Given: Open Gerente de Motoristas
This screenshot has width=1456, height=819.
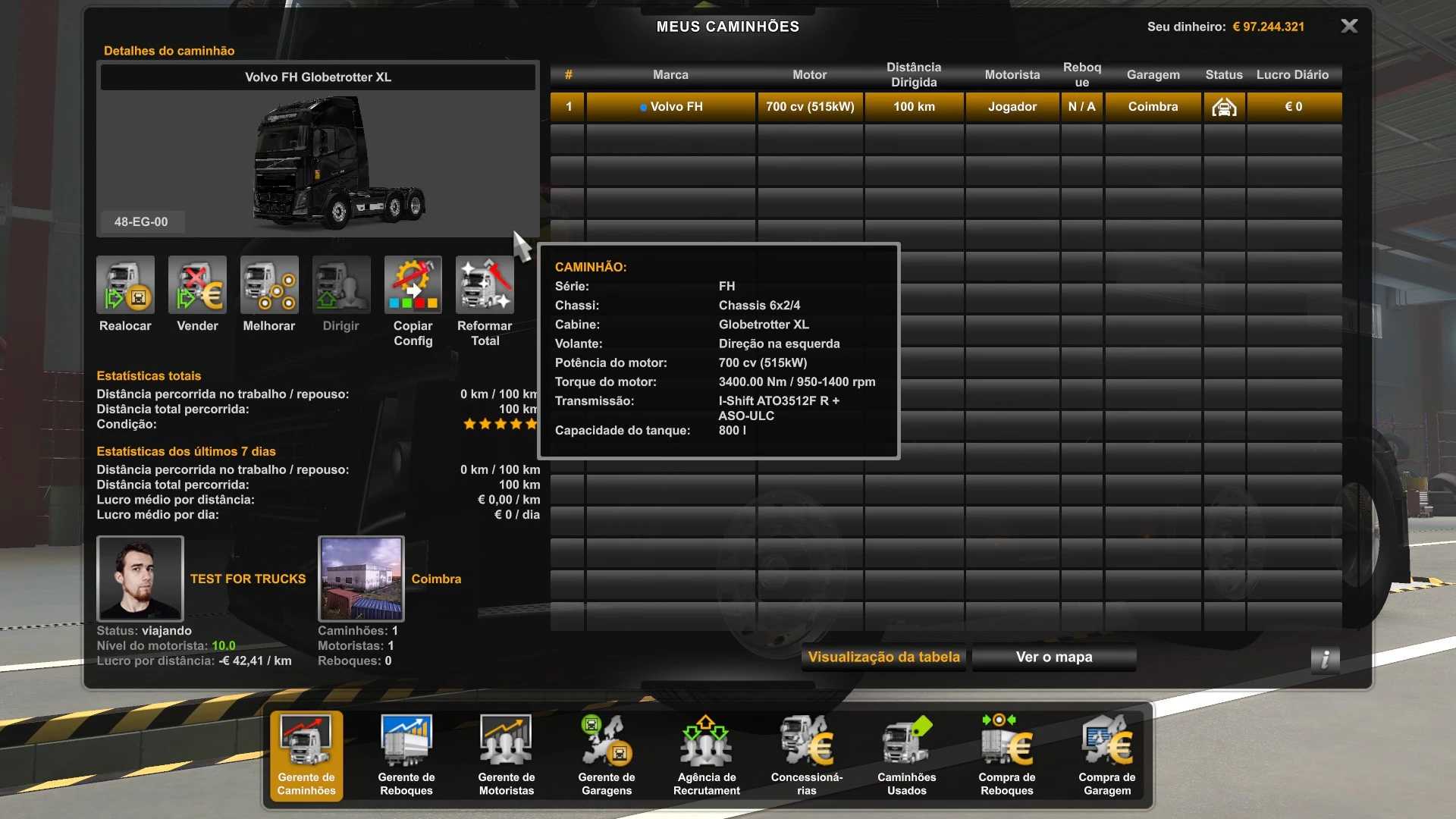Looking at the screenshot, I should click(x=507, y=755).
